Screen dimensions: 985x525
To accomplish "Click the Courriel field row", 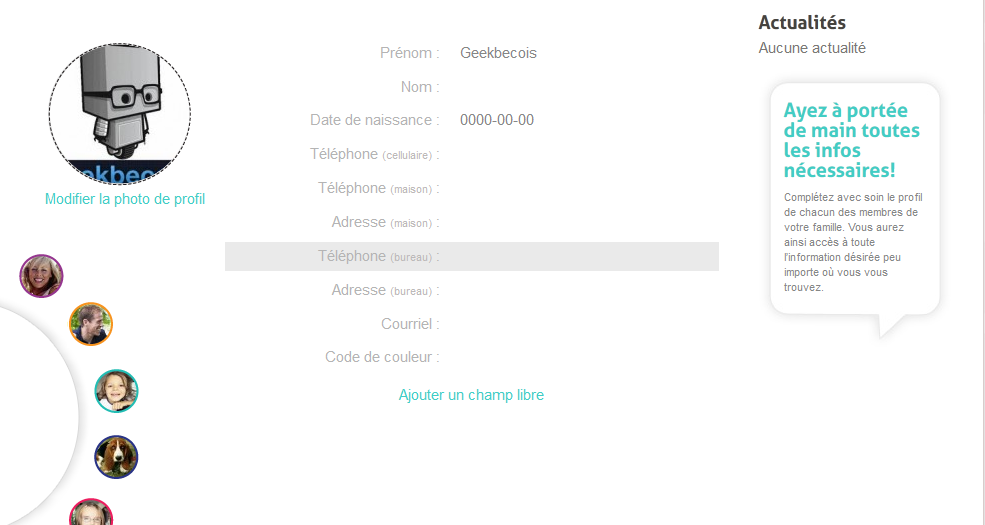I will pos(580,324).
